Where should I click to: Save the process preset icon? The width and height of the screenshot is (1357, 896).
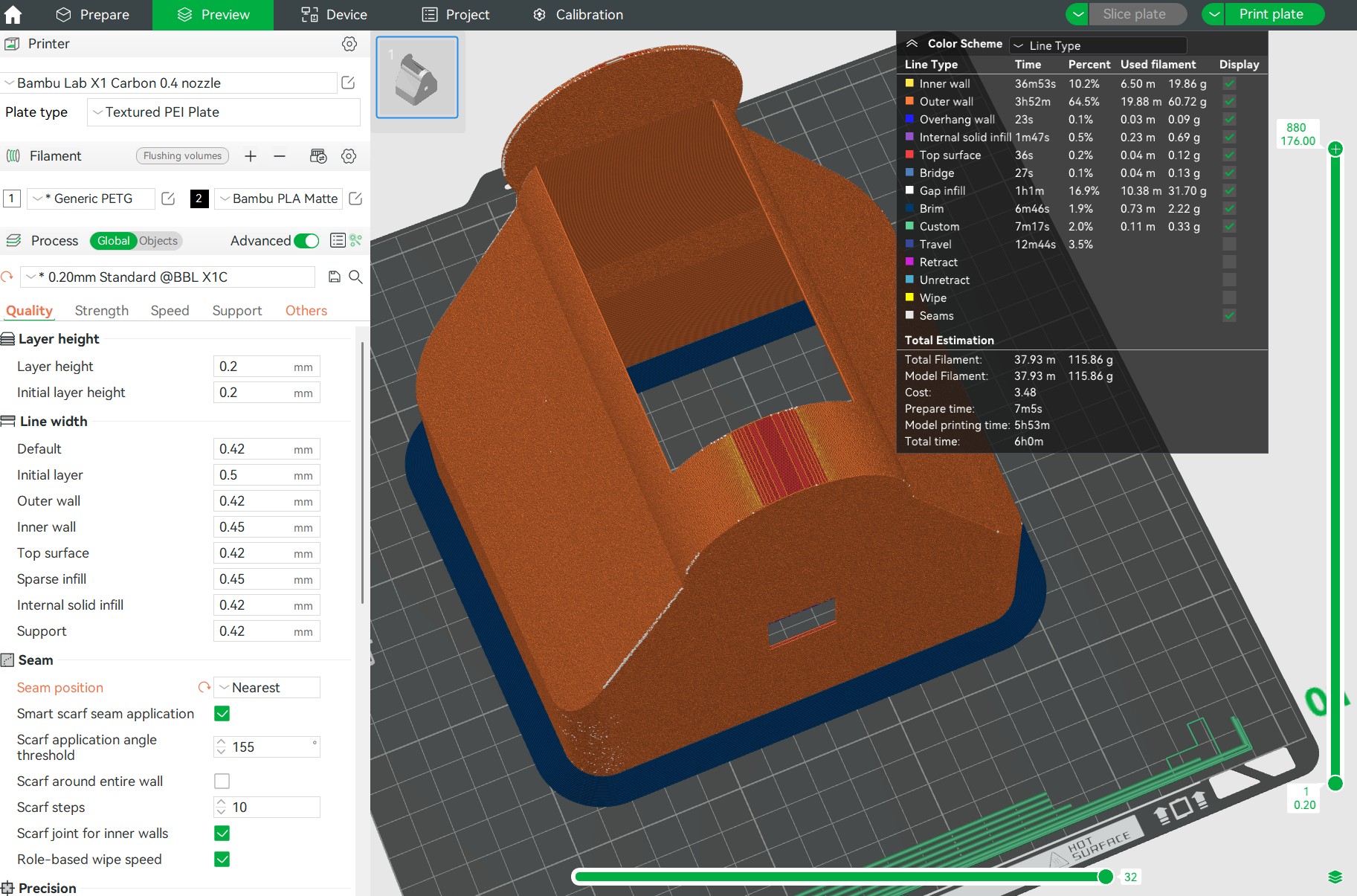click(x=335, y=277)
